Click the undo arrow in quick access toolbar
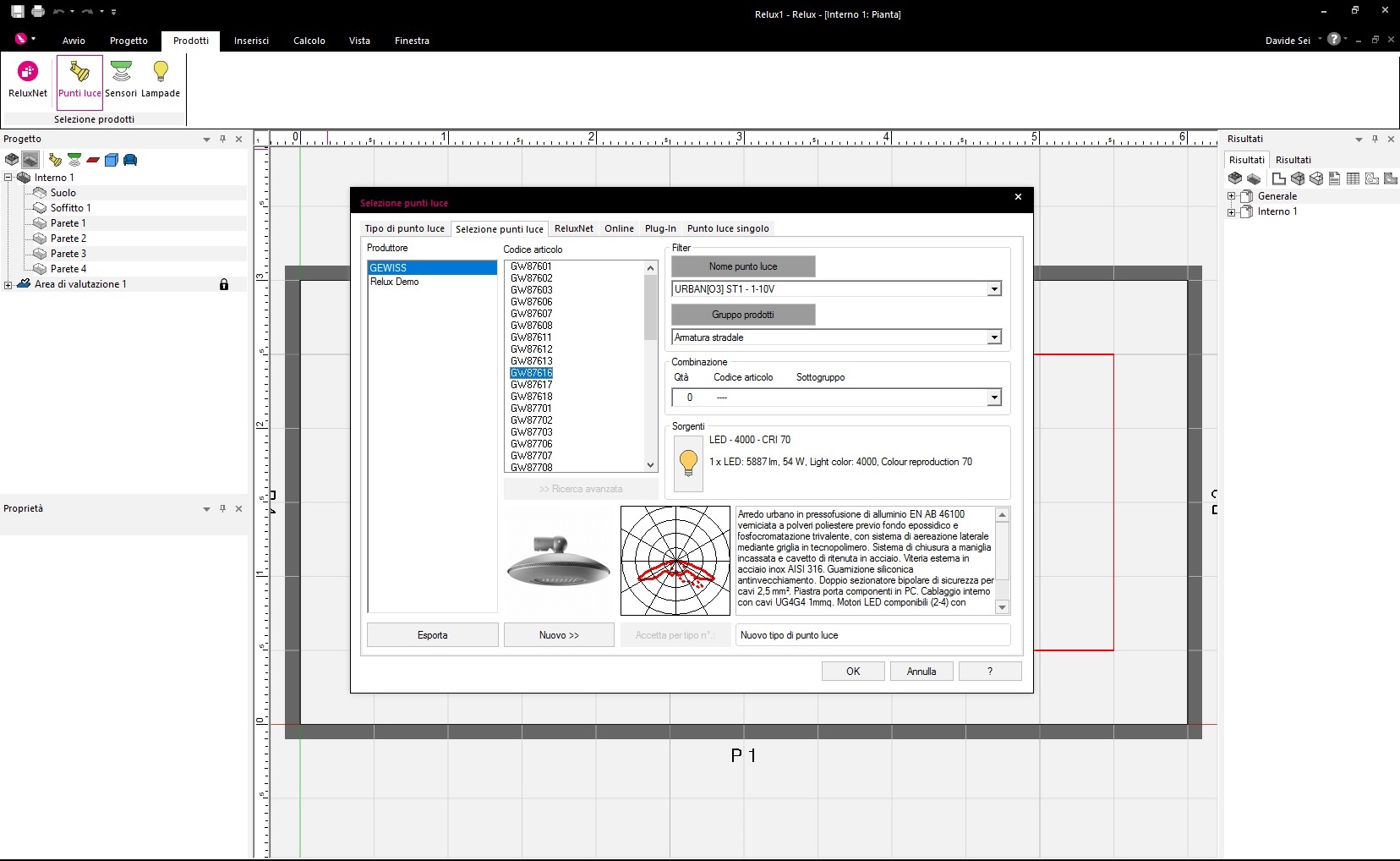1400x861 pixels. 58,12
